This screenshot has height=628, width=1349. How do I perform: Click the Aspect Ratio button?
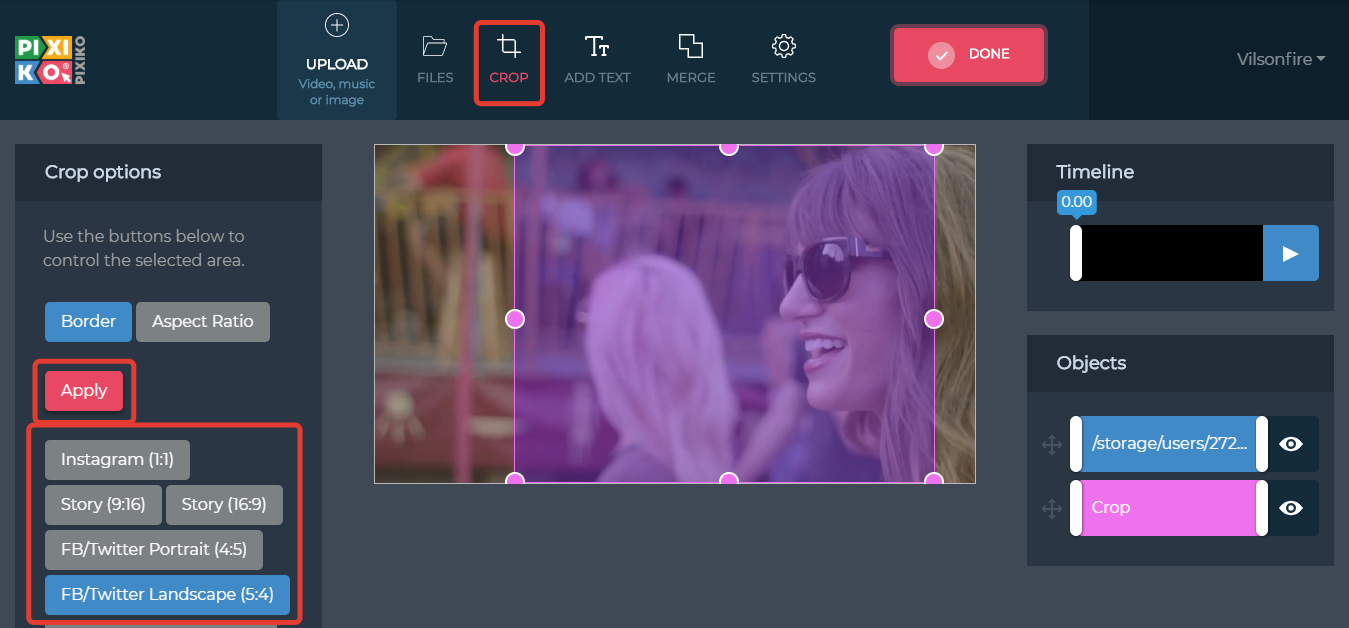(x=203, y=322)
